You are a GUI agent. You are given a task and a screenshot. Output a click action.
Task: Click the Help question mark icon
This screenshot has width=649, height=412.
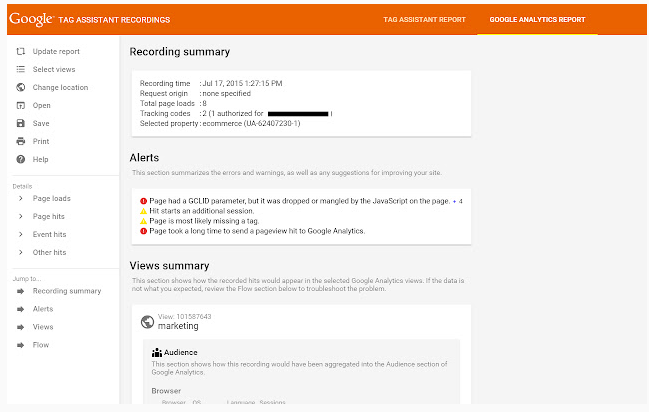pos(21,159)
